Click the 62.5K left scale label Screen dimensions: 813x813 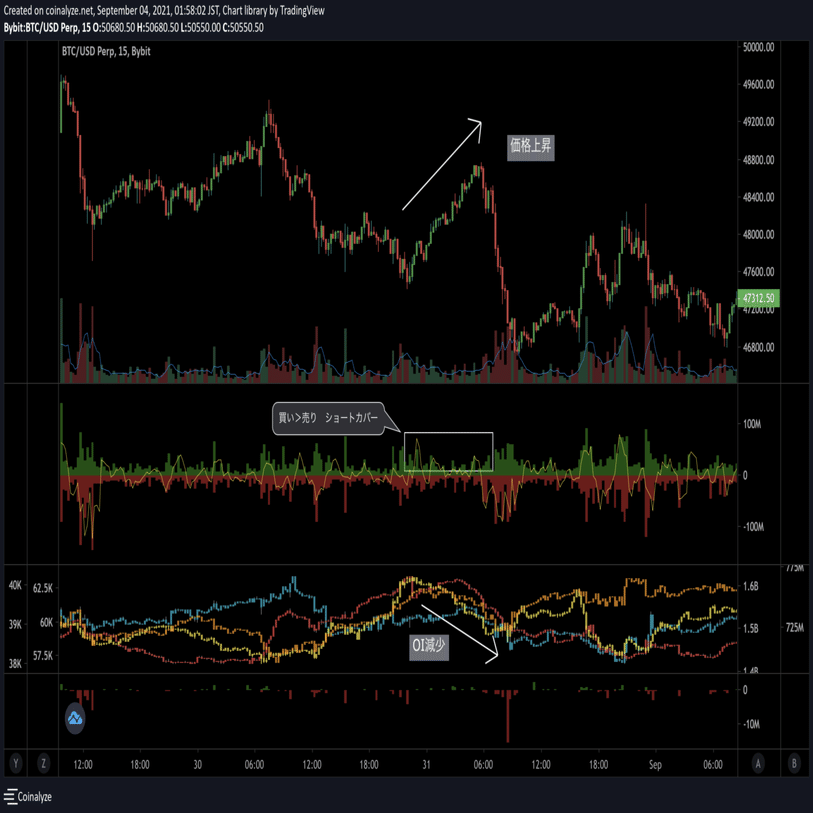(x=43, y=588)
